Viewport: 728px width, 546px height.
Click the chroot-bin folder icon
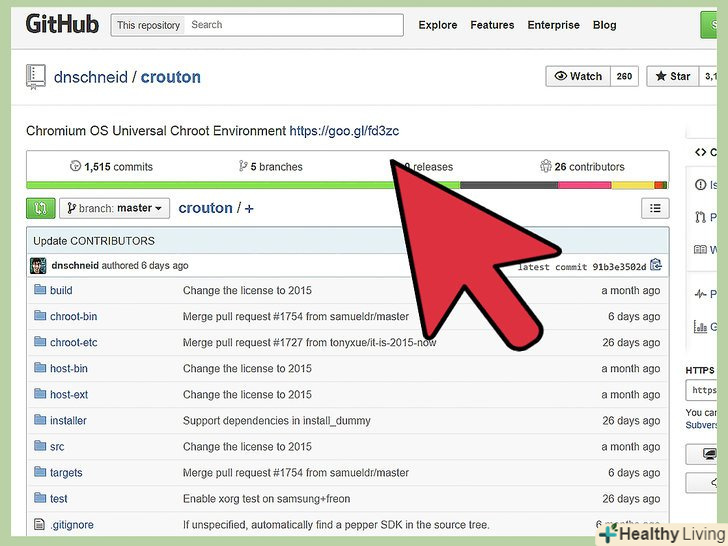pos(40,316)
